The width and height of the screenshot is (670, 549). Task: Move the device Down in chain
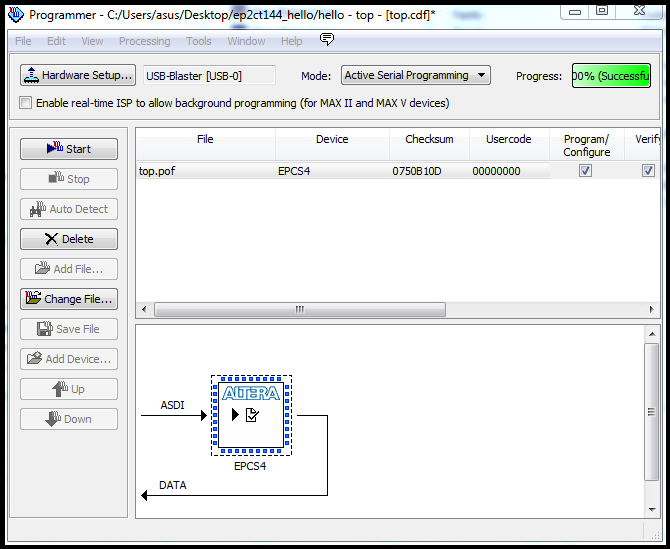(x=69, y=419)
